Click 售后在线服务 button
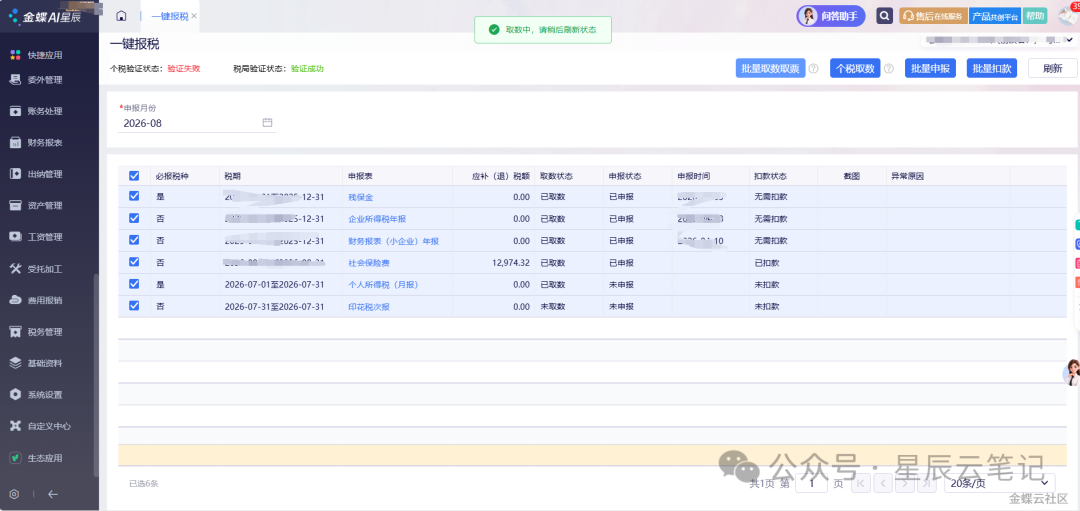This screenshot has height=511, width=1080. click(x=933, y=16)
